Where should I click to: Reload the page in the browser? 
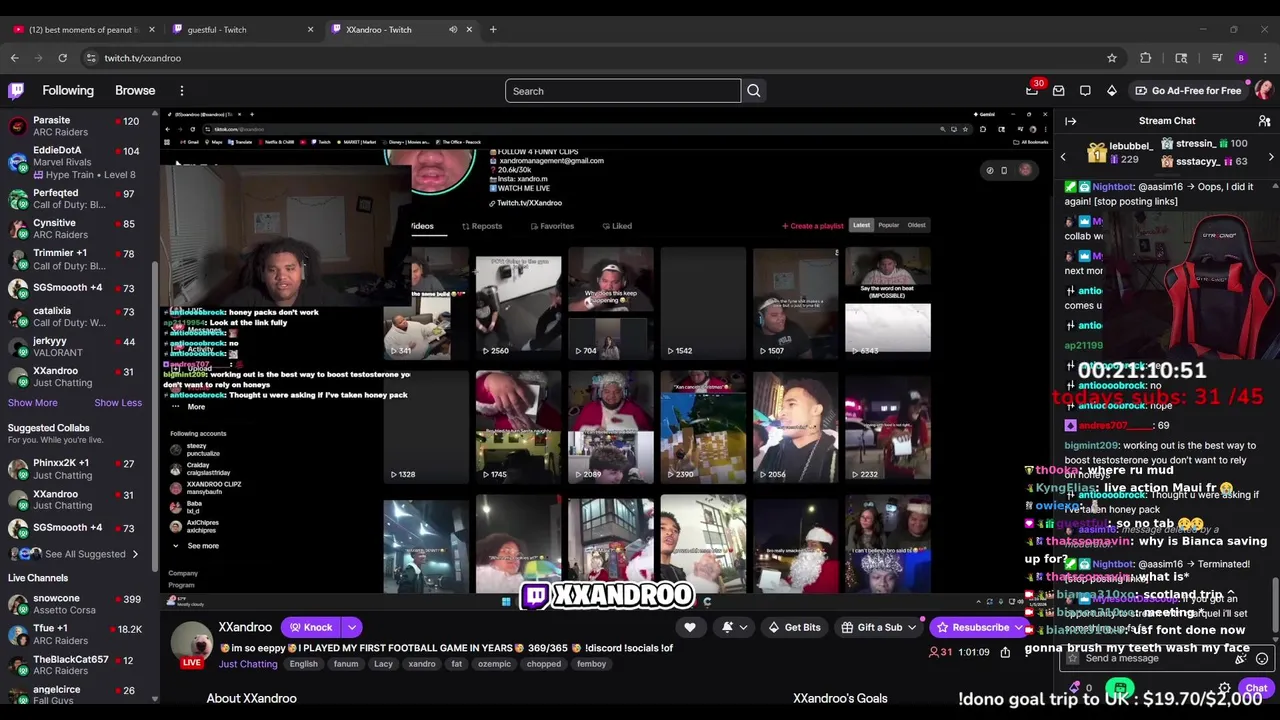click(x=62, y=58)
